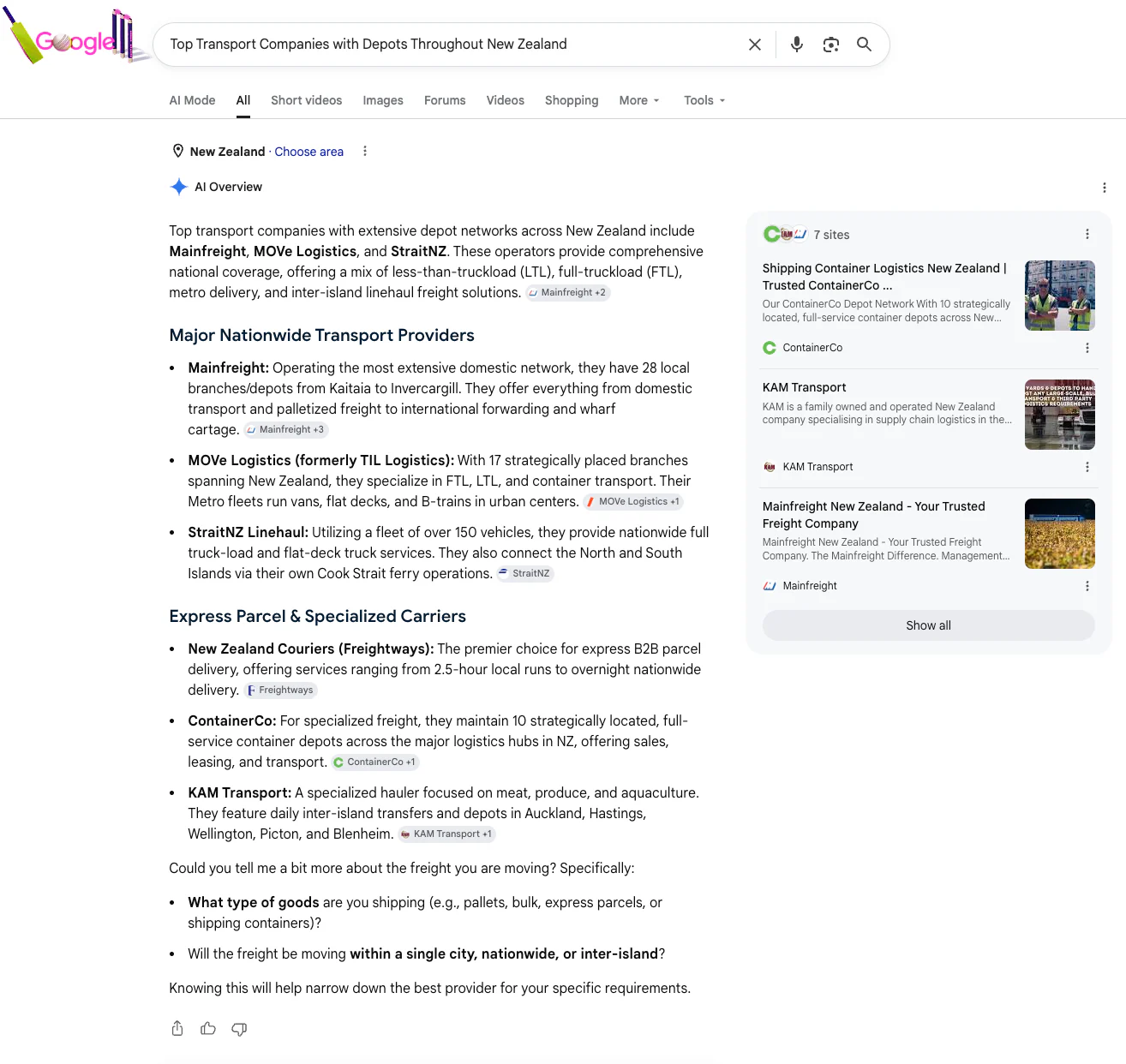Start voice search with microphone icon

[x=797, y=45]
